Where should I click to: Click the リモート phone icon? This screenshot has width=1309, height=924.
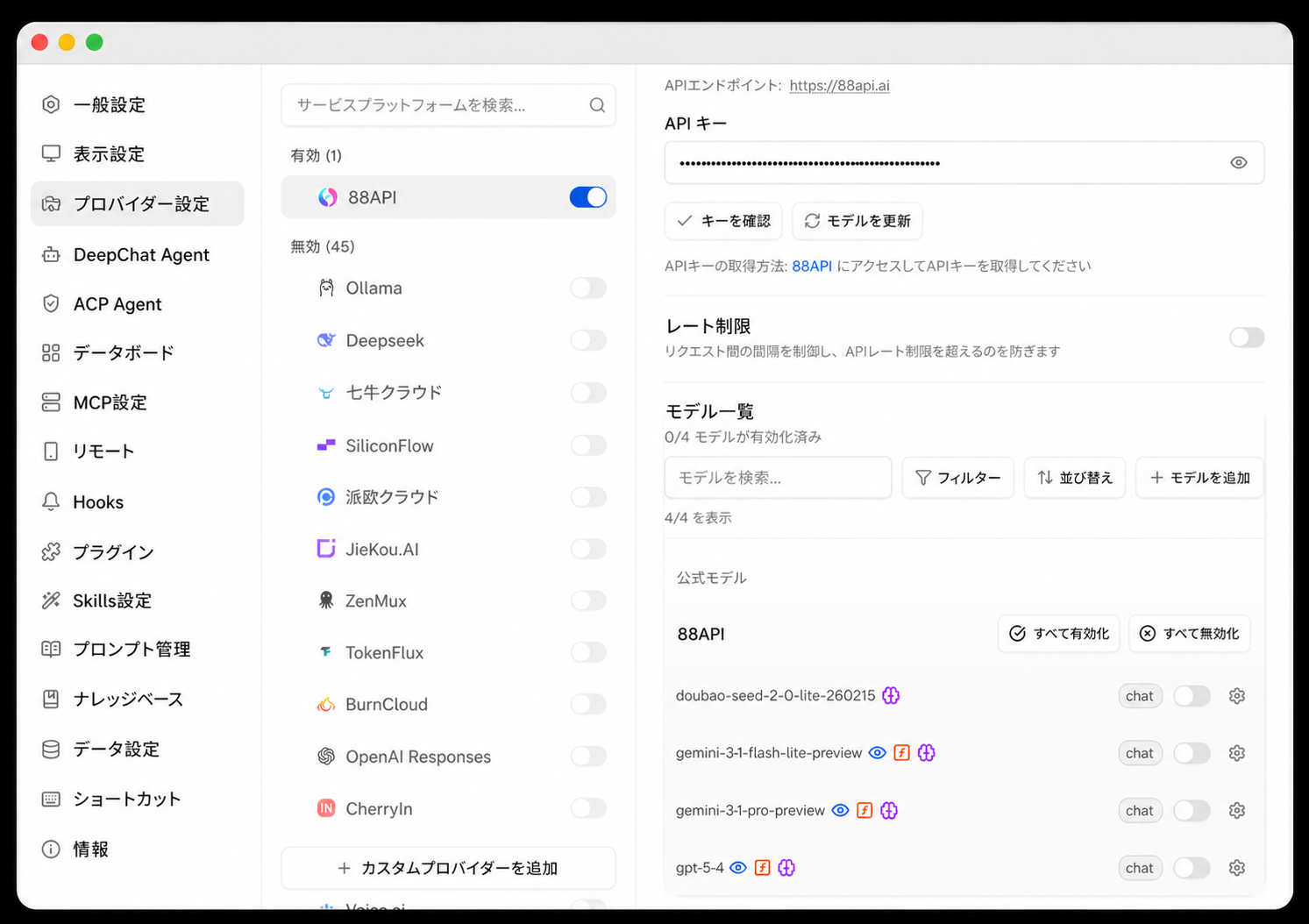tap(51, 451)
